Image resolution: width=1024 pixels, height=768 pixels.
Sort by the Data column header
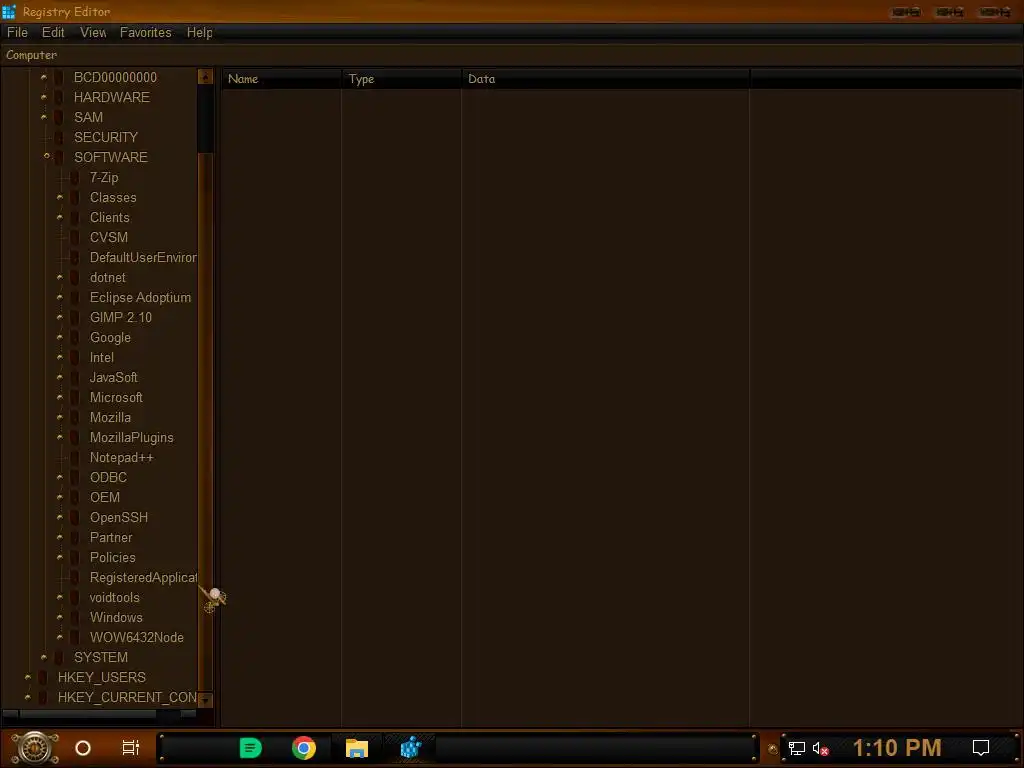pos(605,79)
